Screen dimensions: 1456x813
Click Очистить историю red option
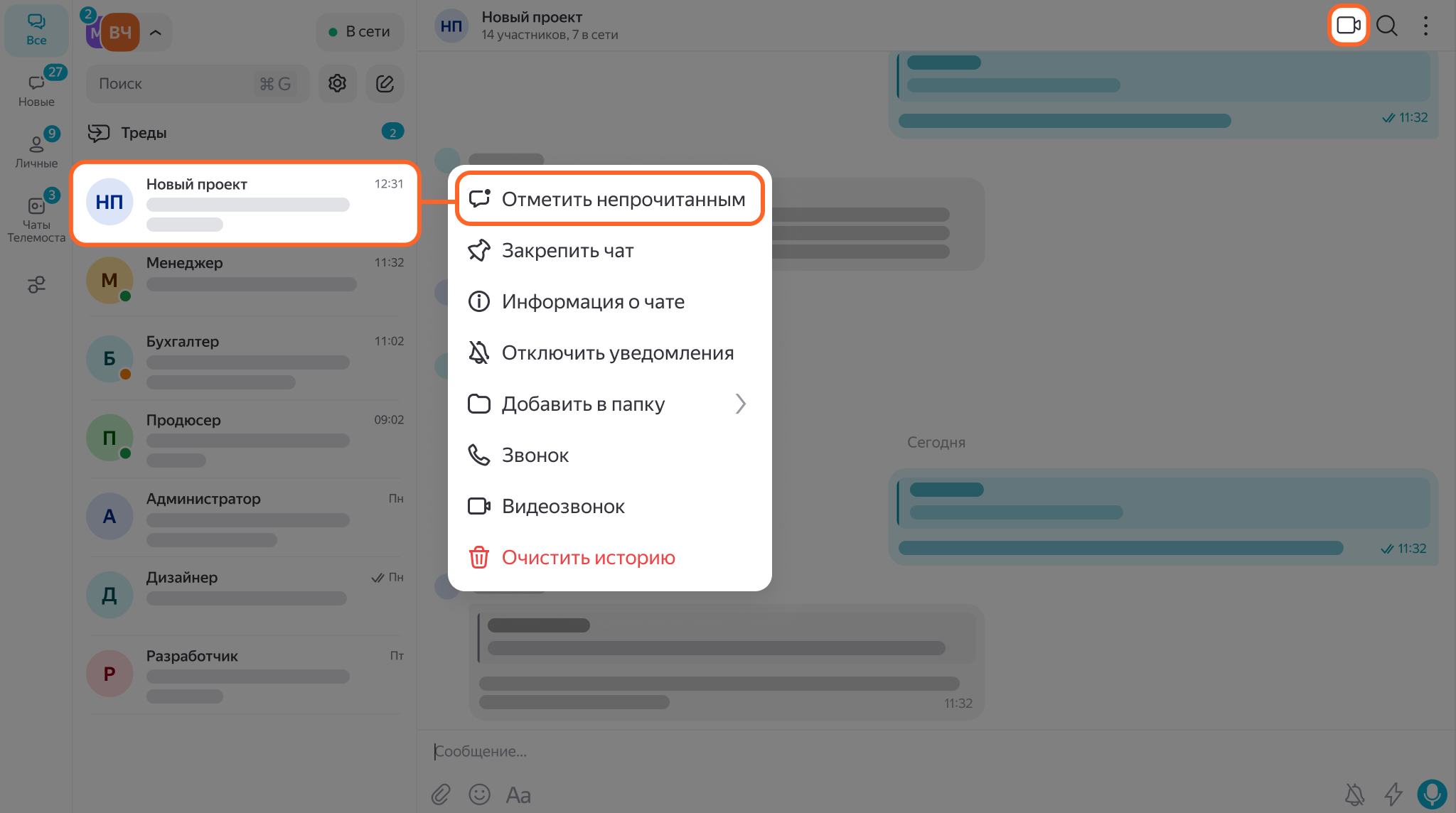(x=588, y=558)
